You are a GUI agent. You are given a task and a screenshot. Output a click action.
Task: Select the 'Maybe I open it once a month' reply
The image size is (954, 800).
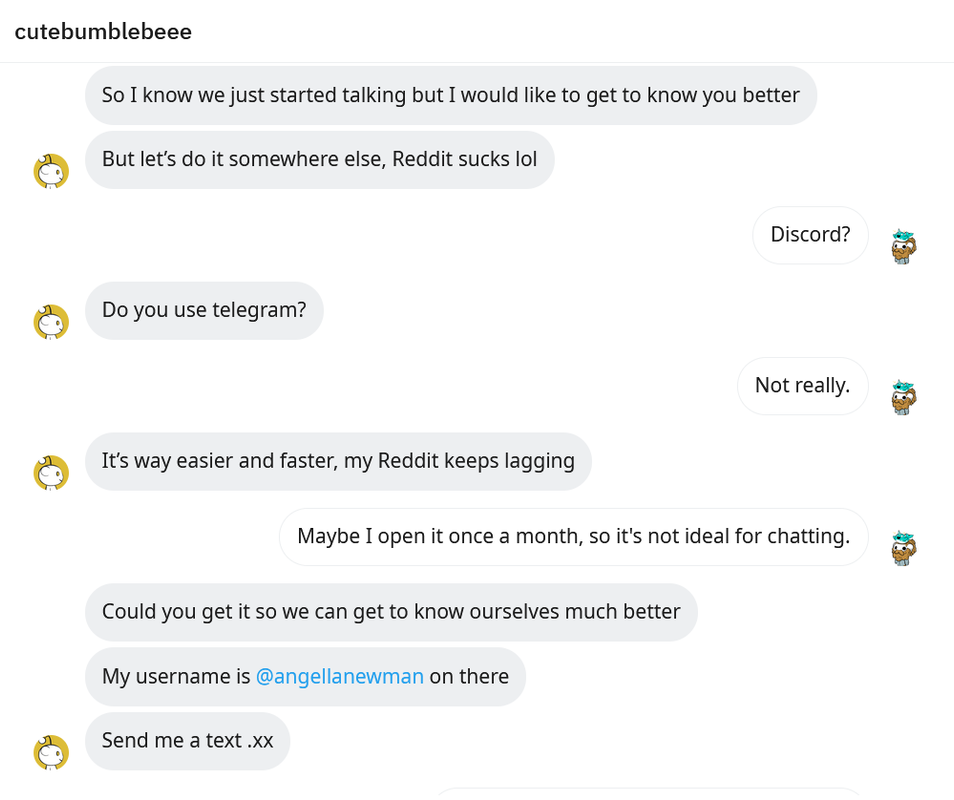click(x=574, y=537)
